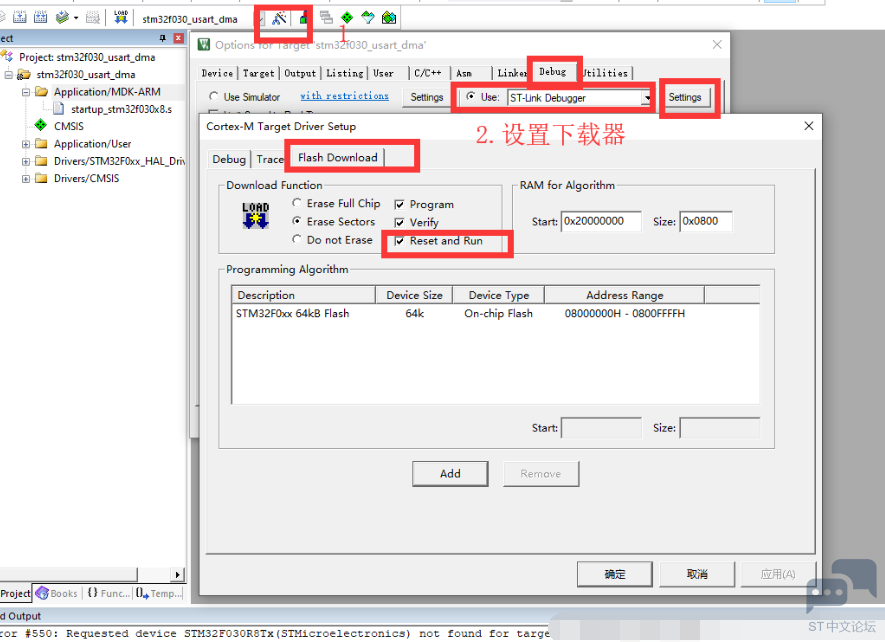Select the Erase Full Chip radio button
Viewport: 885px width, 642px height.
tap(298, 204)
